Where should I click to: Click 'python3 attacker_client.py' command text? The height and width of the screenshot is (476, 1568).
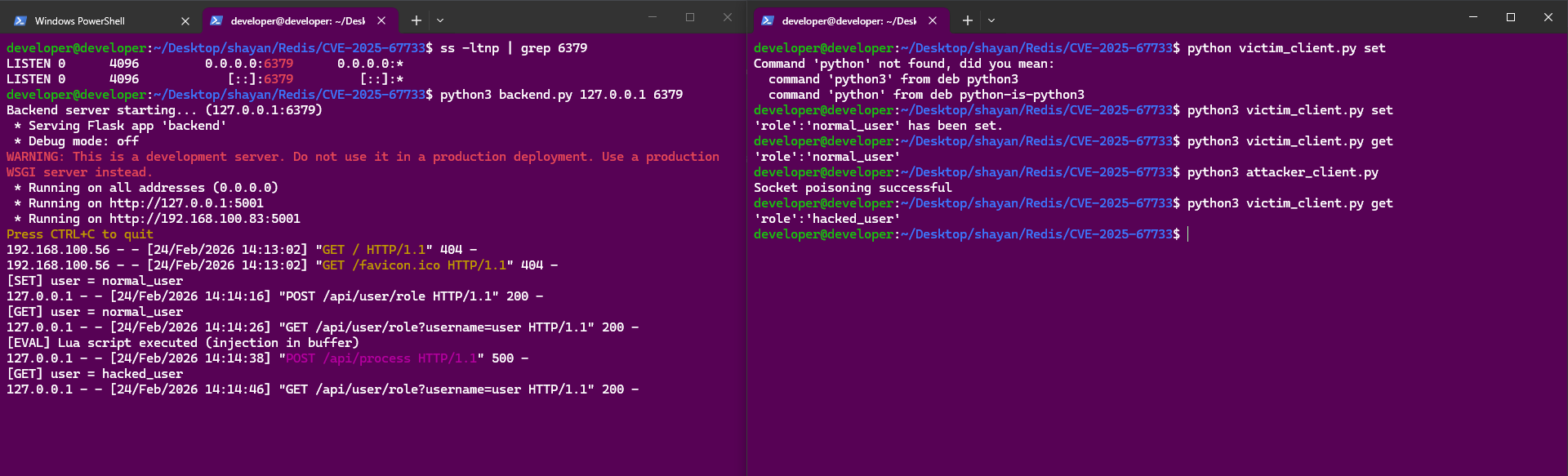tap(1283, 172)
